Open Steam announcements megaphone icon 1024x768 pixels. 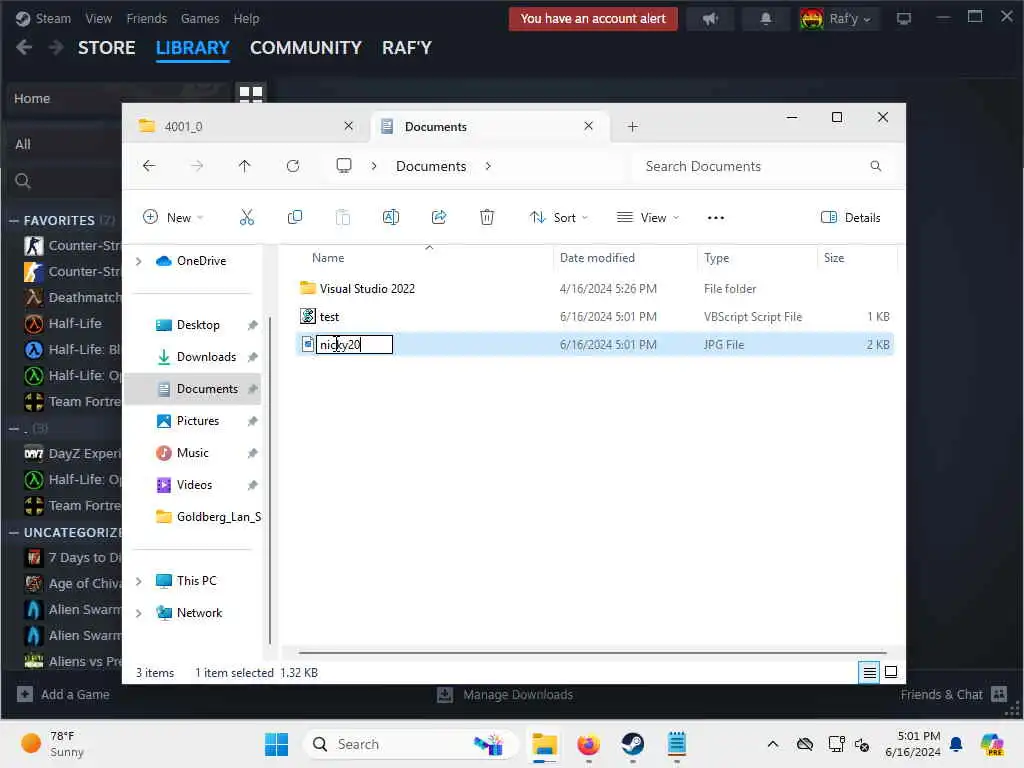(x=711, y=19)
